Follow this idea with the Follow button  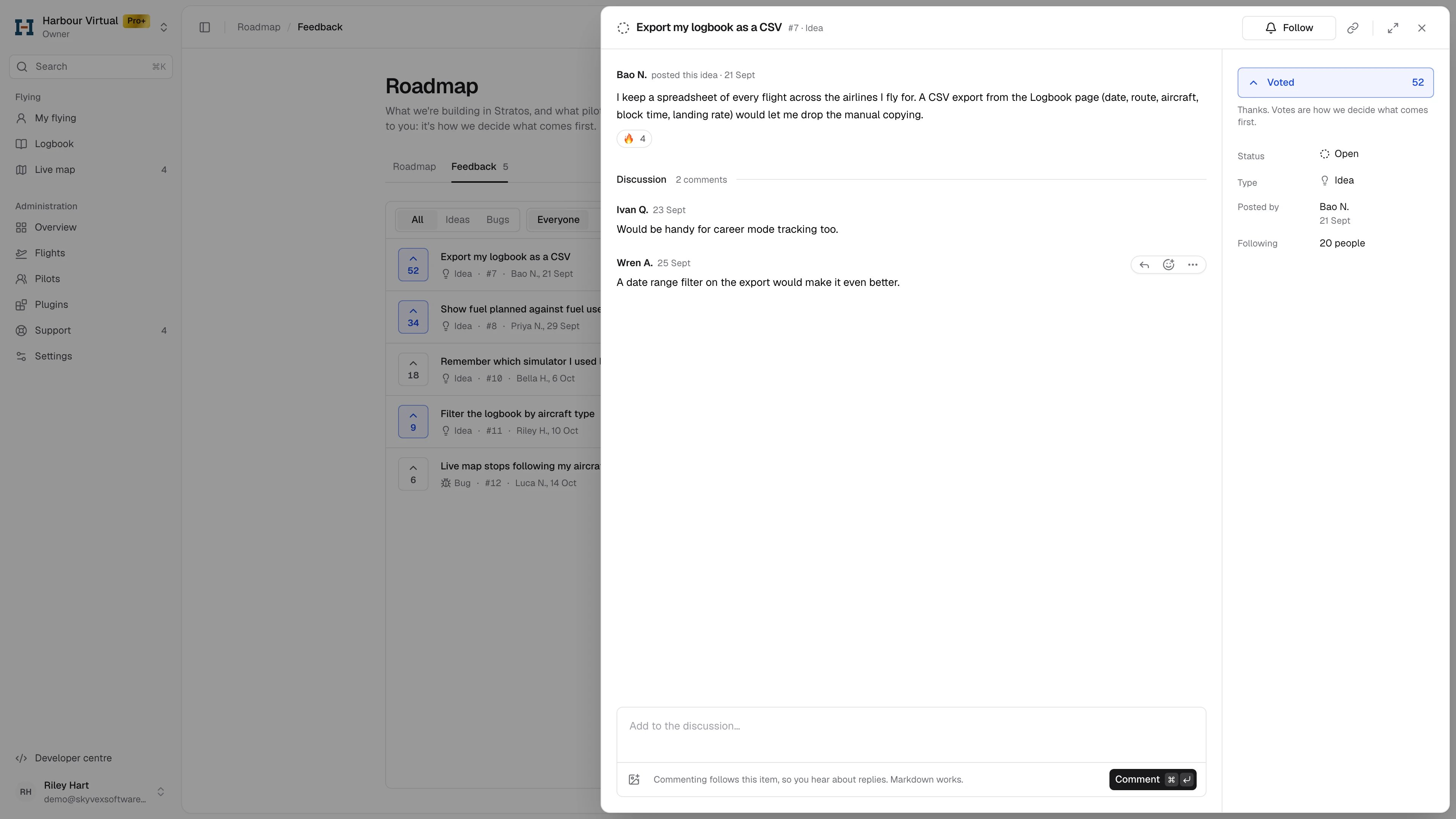1289,28
